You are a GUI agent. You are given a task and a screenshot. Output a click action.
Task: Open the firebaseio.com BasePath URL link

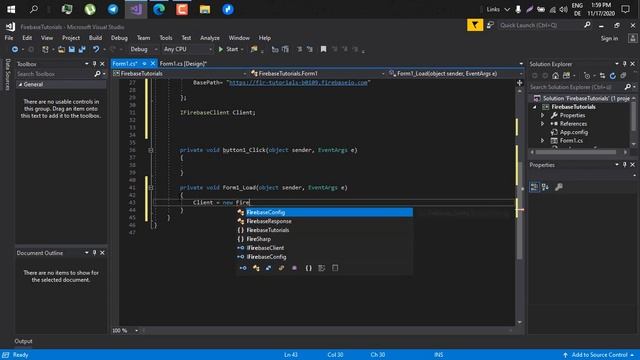tap(298, 83)
